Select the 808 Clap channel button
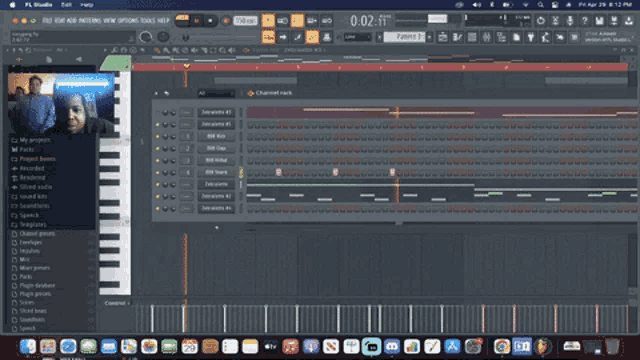This screenshot has height=360, width=640. [216, 148]
